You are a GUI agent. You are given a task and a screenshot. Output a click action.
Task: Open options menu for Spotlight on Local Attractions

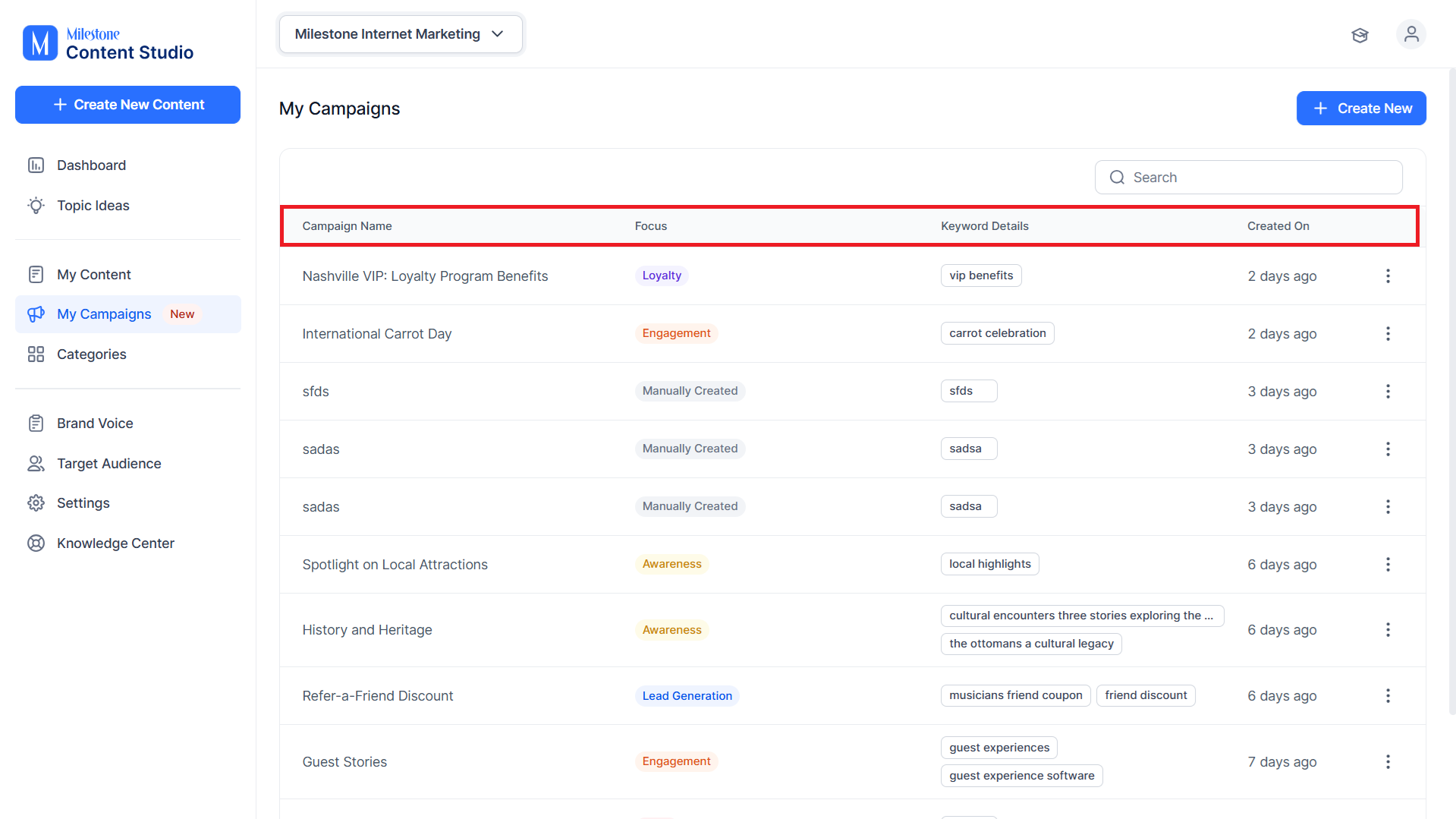click(x=1388, y=565)
